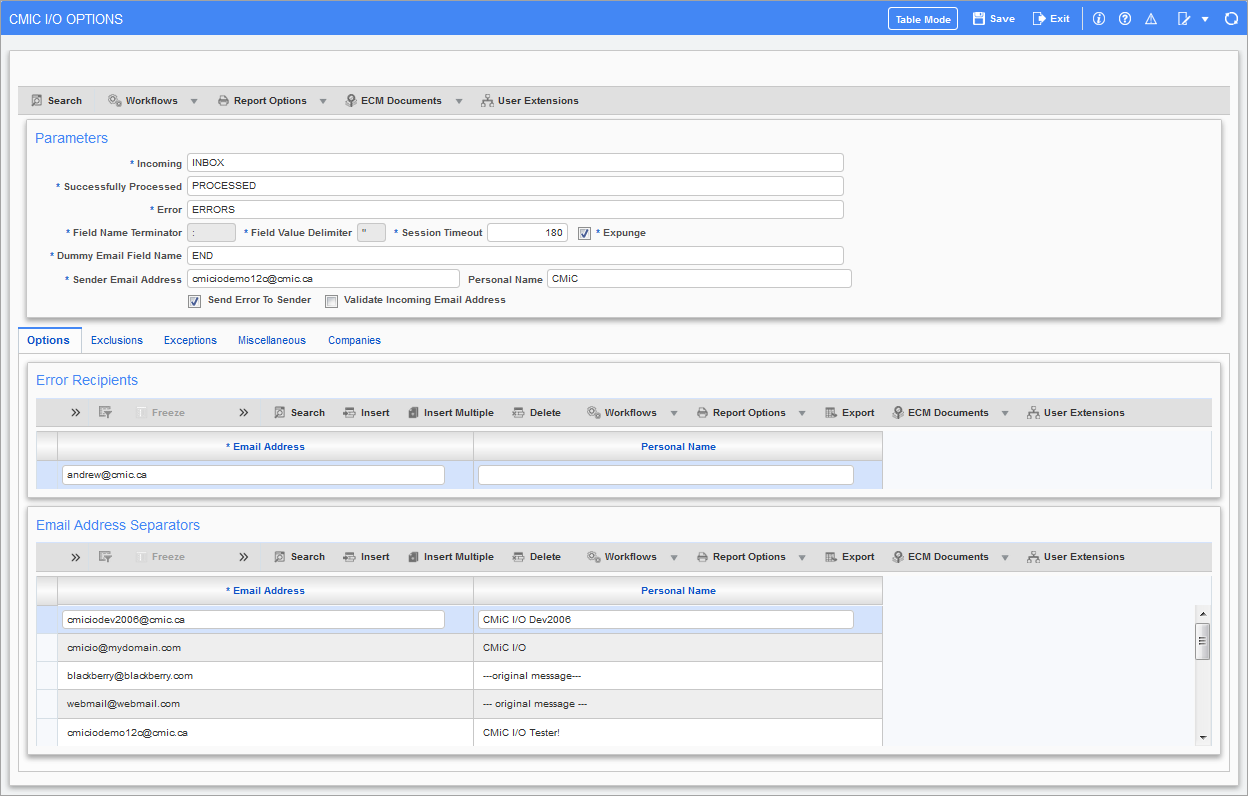Sort Error Recipients by Personal Name header
Viewport: 1248px width, 796px height.
[678, 447]
